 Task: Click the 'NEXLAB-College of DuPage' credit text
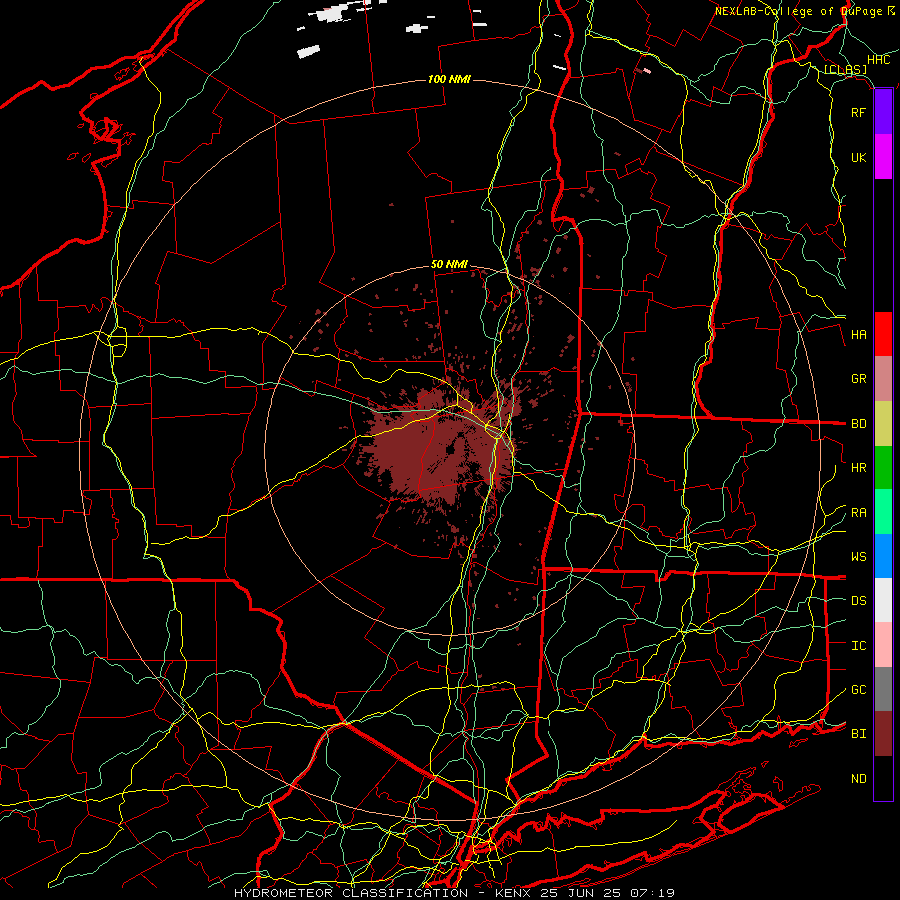coord(798,11)
